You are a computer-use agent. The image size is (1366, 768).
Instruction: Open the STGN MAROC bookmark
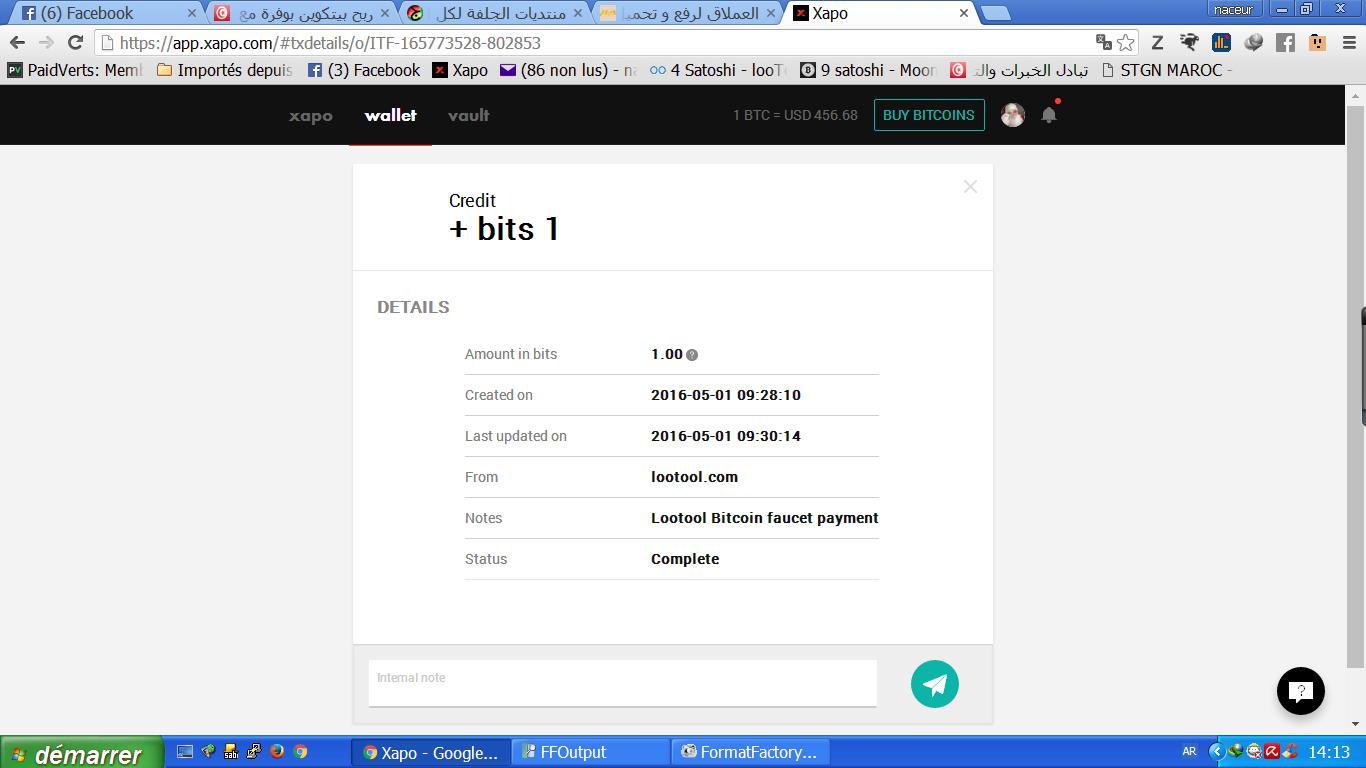tap(1166, 70)
